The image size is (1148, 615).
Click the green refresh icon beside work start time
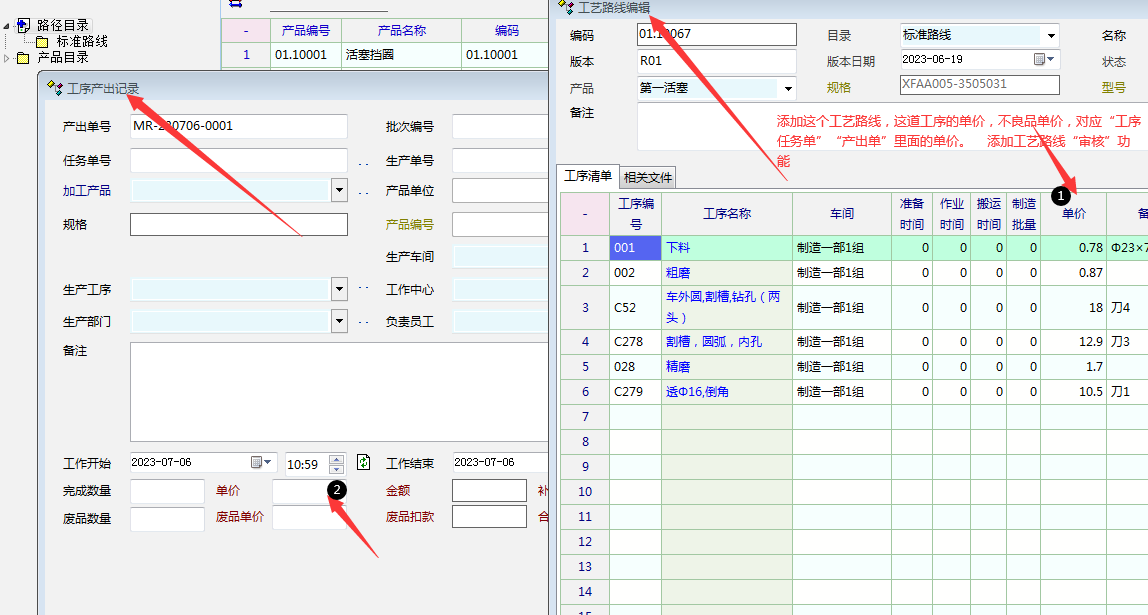pyautogui.click(x=364, y=463)
